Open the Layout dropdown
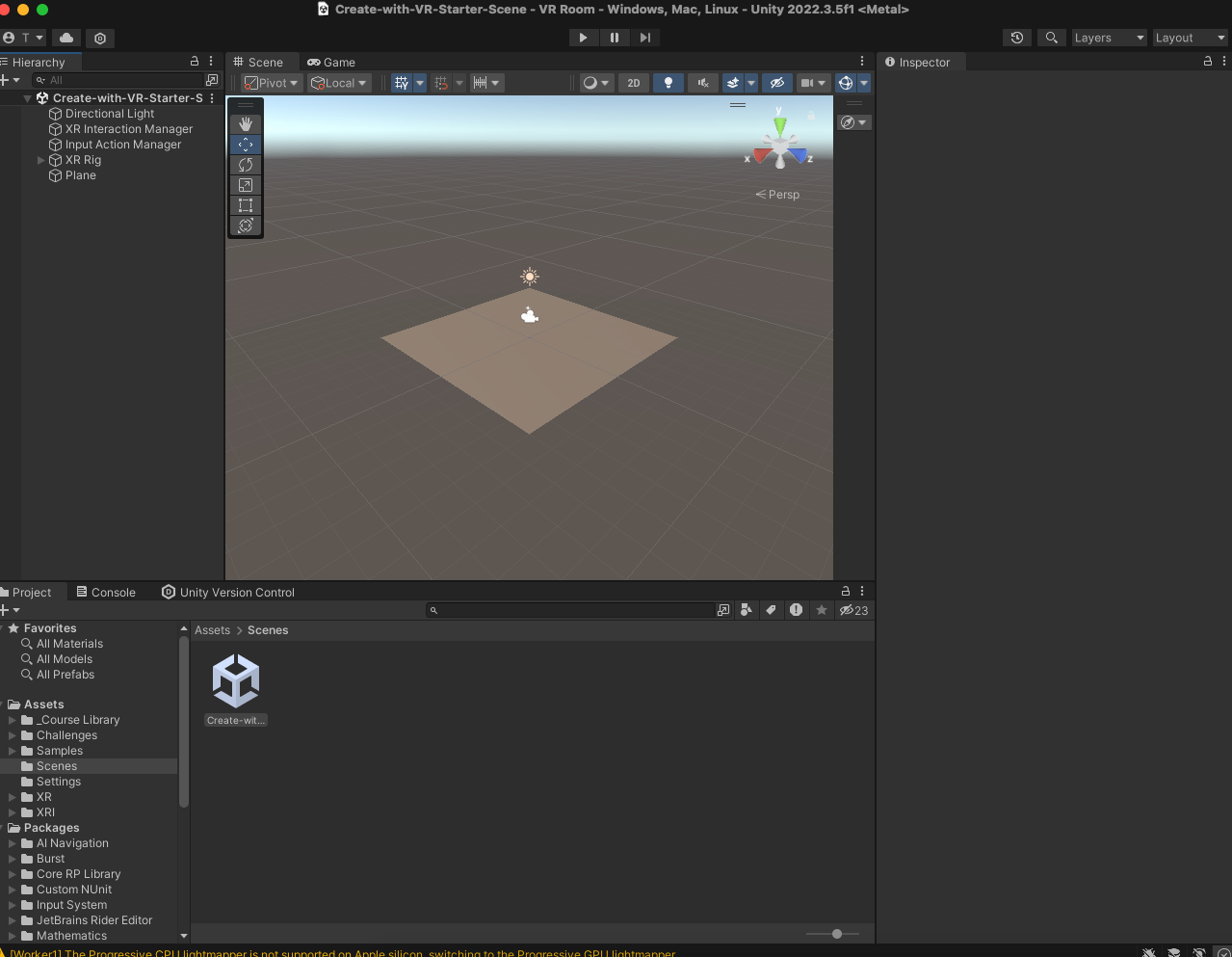This screenshot has width=1232, height=957. pyautogui.click(x=1191, y=38)
